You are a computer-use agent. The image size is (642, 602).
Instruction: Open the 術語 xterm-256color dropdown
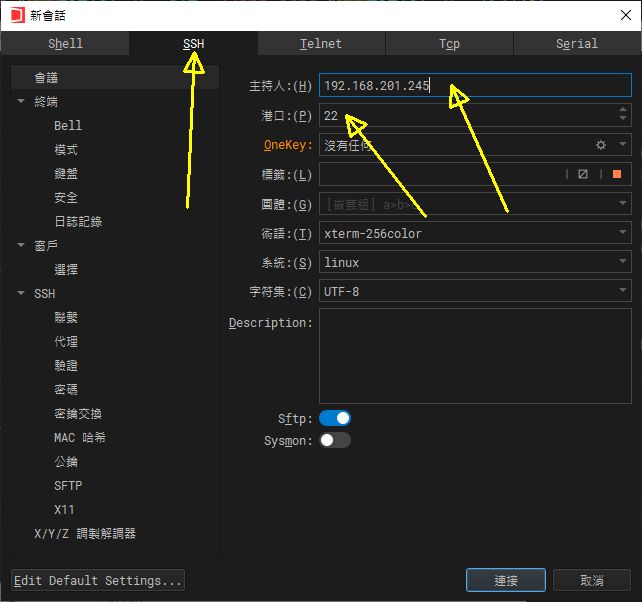475,233
